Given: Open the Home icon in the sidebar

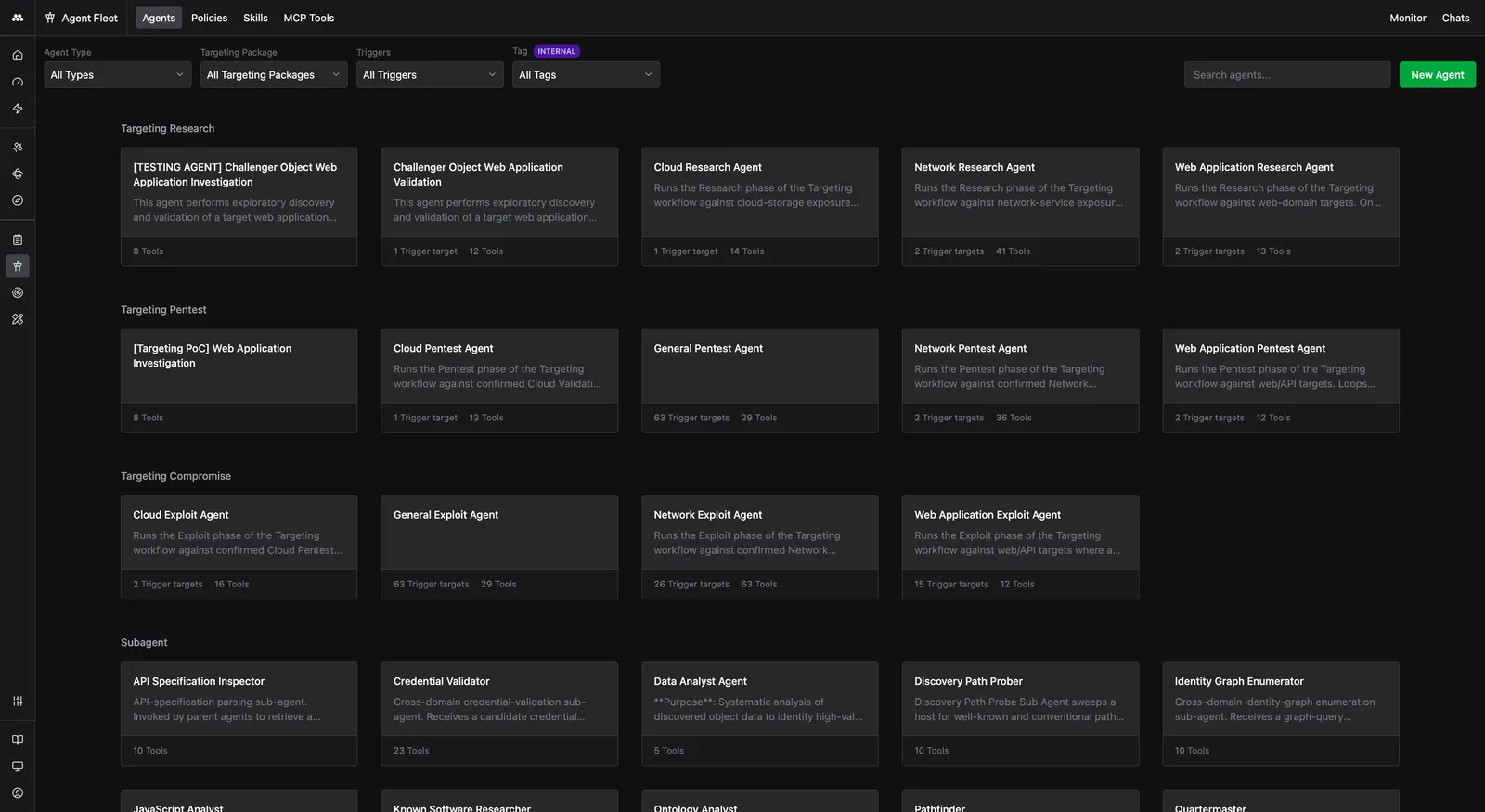Looking at the screenshot, I should [18, 56].
